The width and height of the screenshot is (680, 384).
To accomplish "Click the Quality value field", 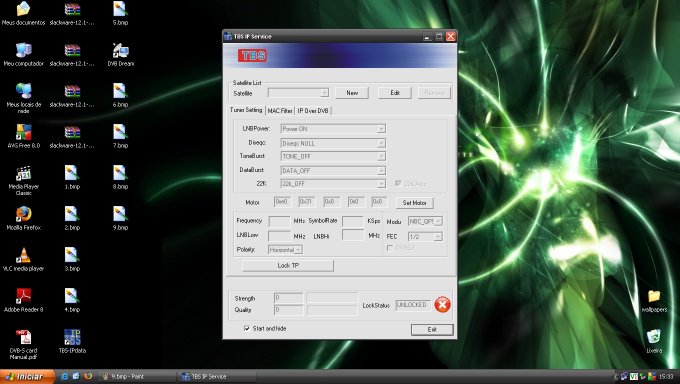I will [x=288, y=310].
